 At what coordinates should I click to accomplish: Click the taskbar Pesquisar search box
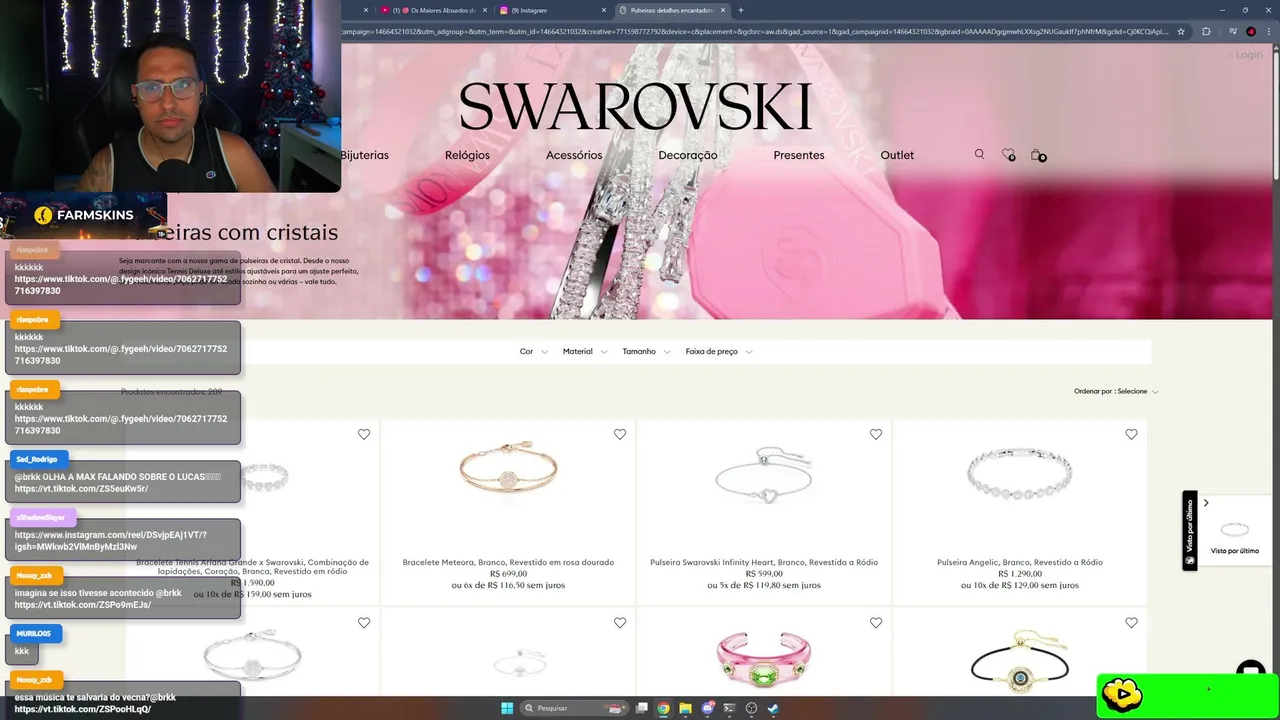[x=576, y=708]
